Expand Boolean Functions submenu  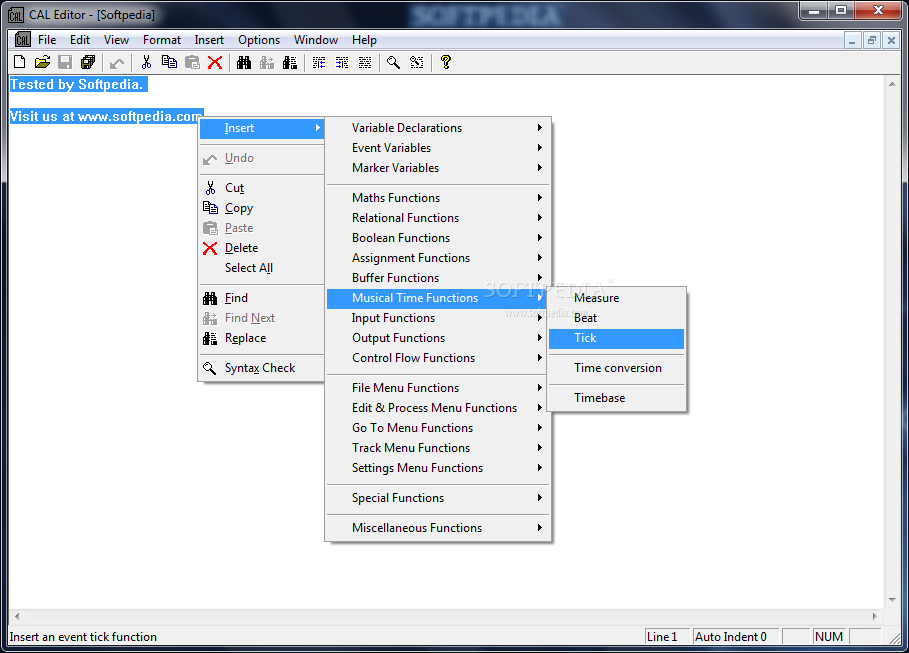(438, 238)
